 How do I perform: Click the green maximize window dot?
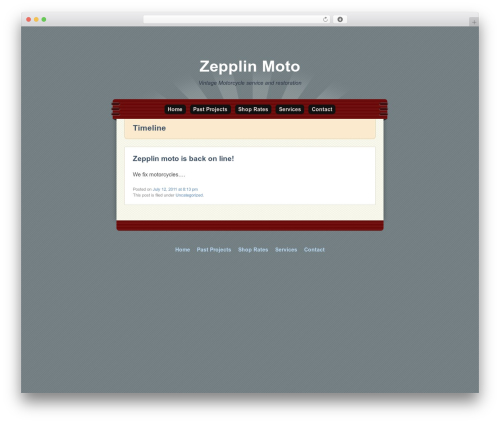44,19
